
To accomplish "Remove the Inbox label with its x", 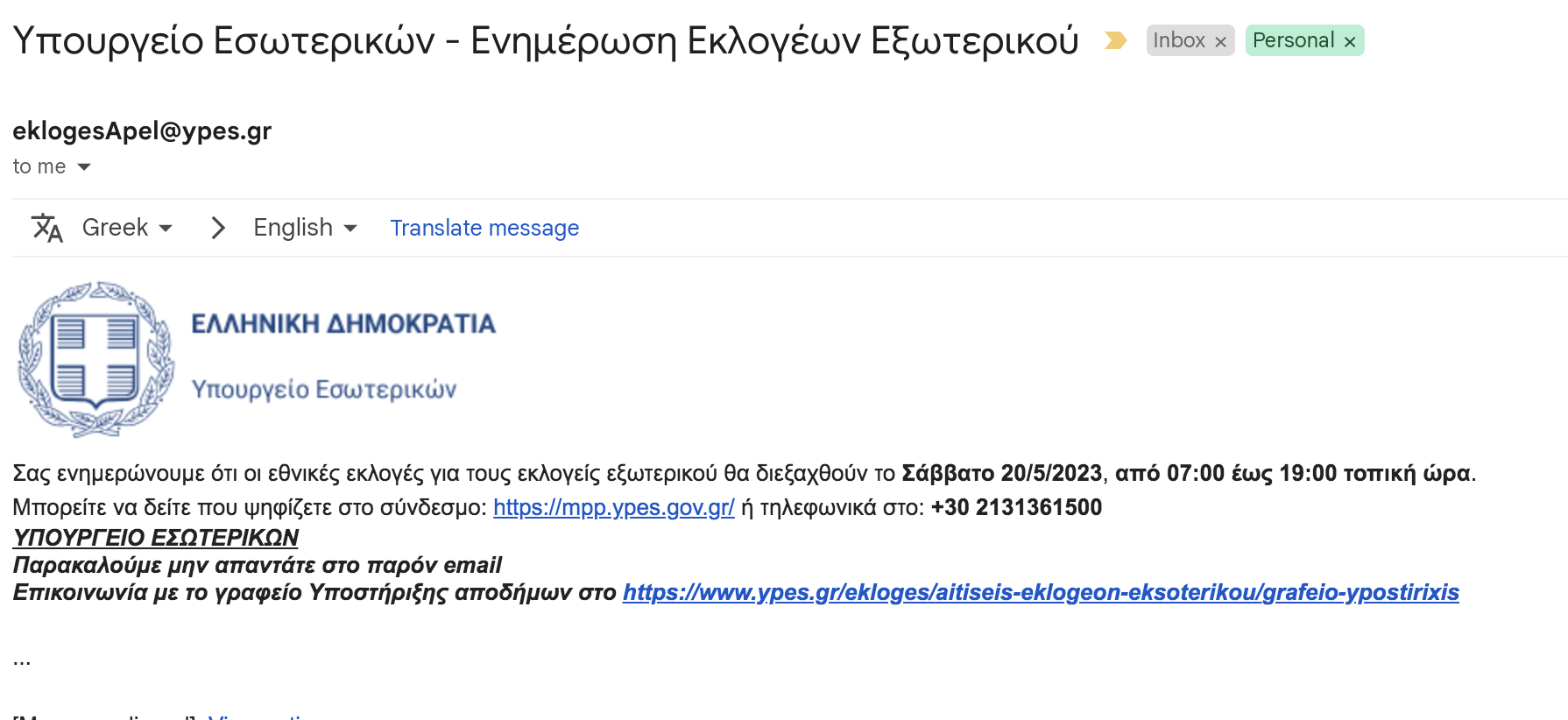I will click(x=1220, y=41).
